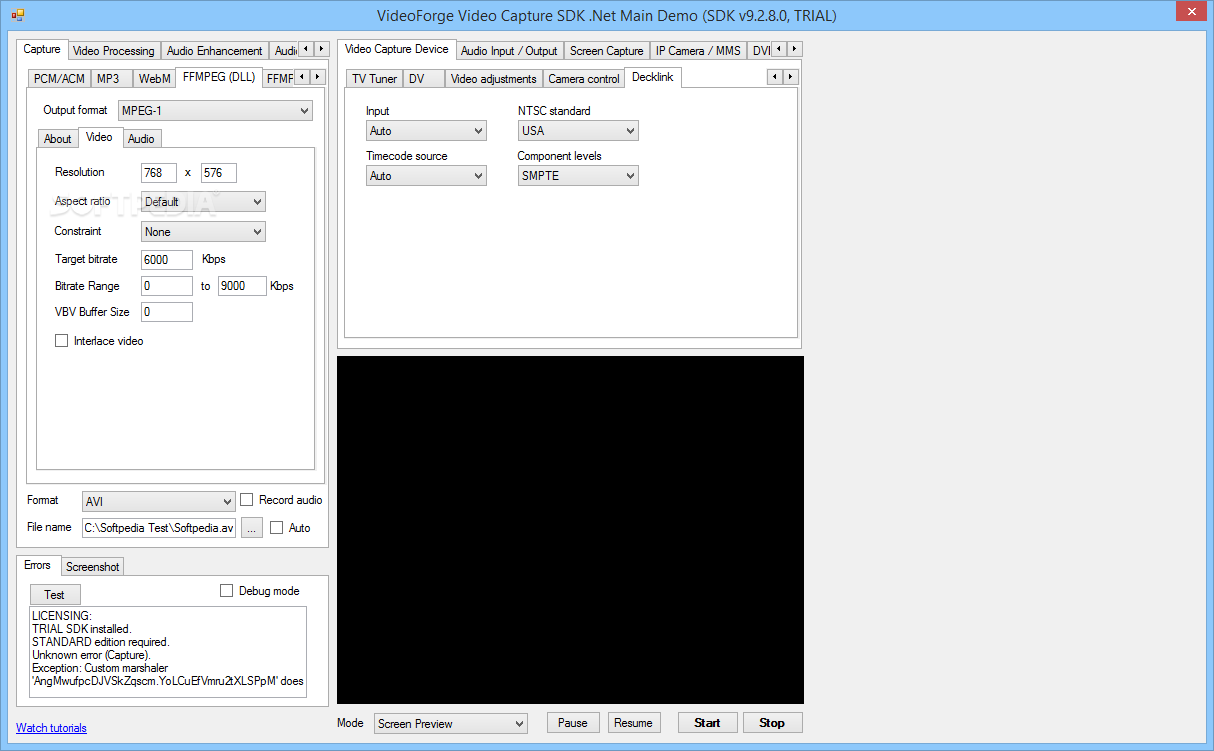
Task: Click the app icon in title bar
Action: point(18,15)
